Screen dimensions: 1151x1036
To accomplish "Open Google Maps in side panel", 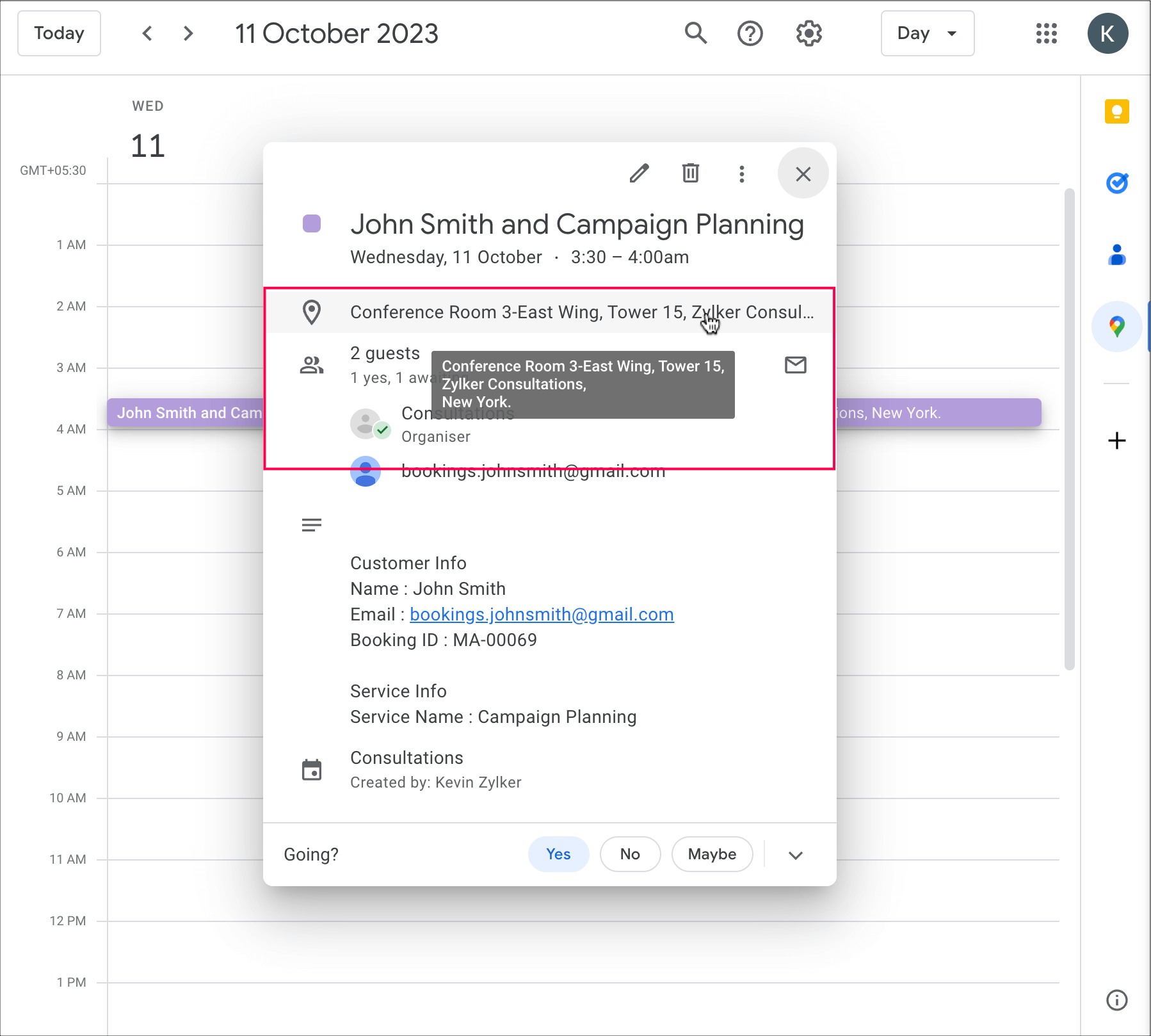I will 1117,327.
